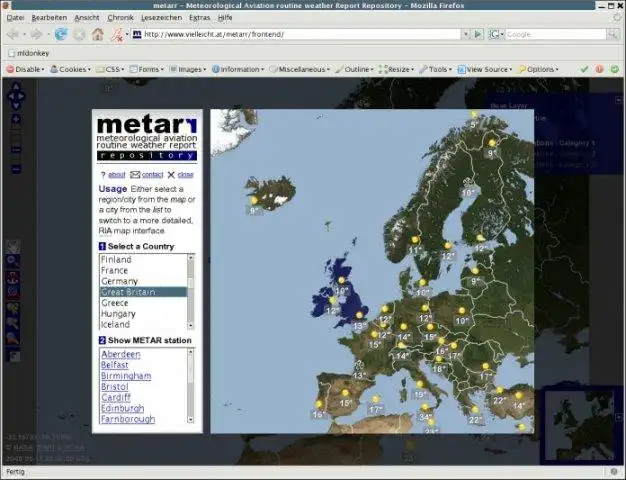This screenshot has width=626, height=480.
Task: Open the Lesezeichen menu
Action: pos(161,18)
